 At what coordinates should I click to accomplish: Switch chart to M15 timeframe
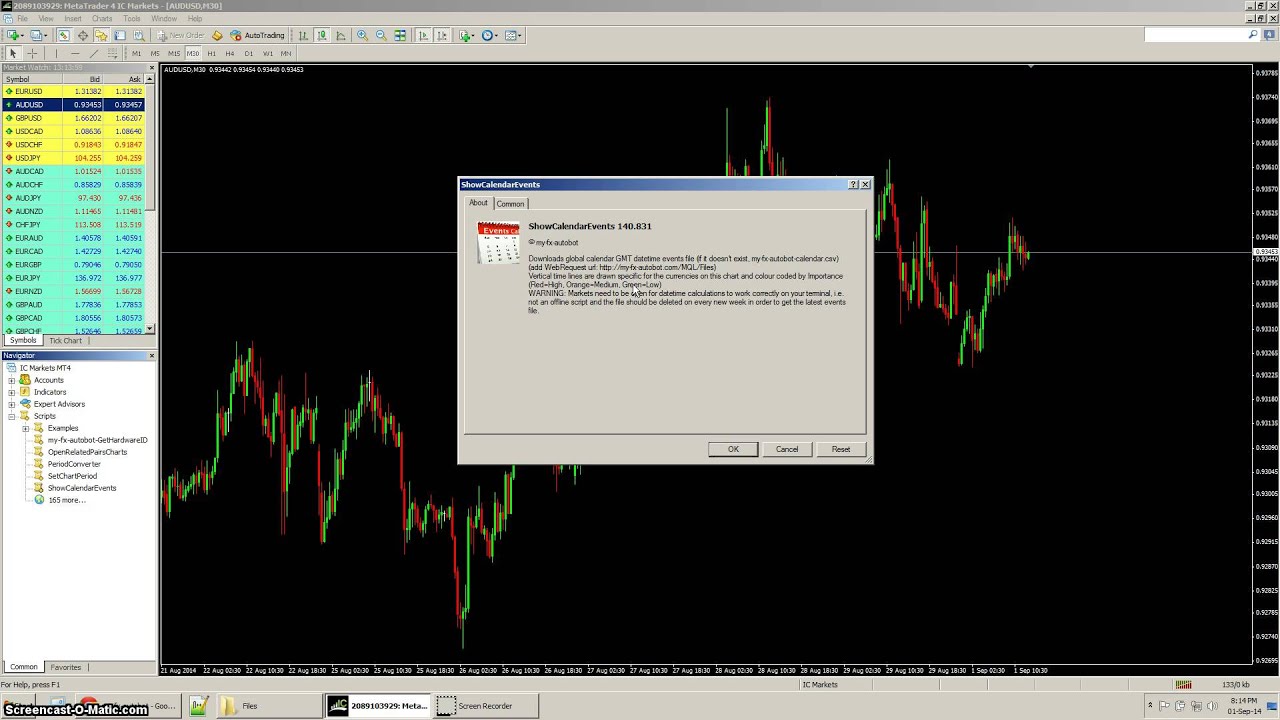coord(174,53)
